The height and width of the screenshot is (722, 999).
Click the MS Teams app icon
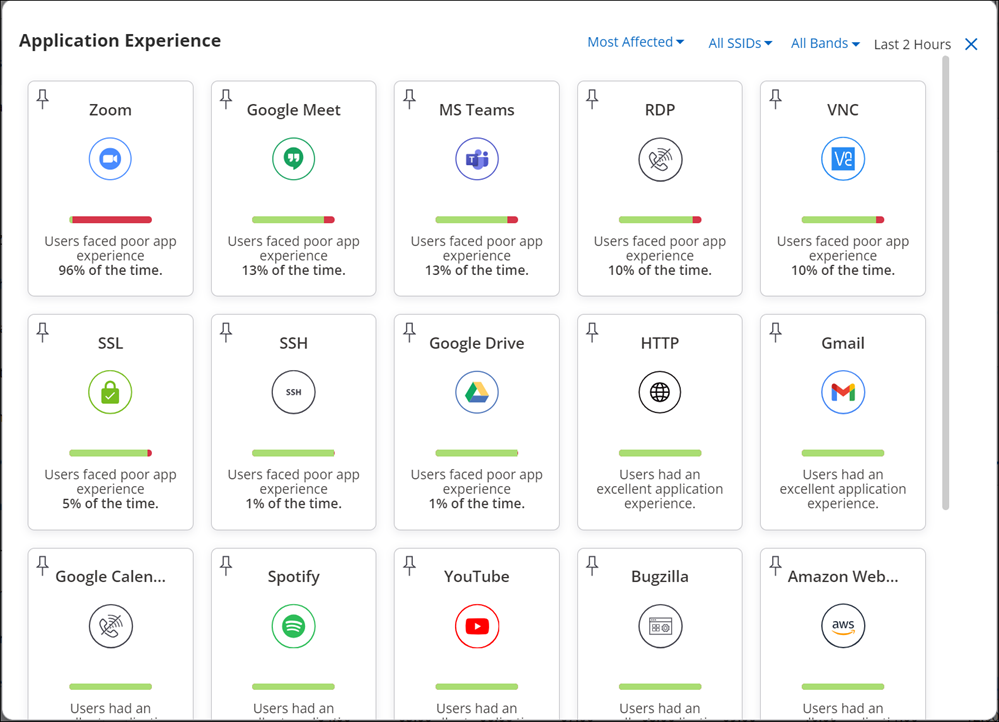pos(477,159)
